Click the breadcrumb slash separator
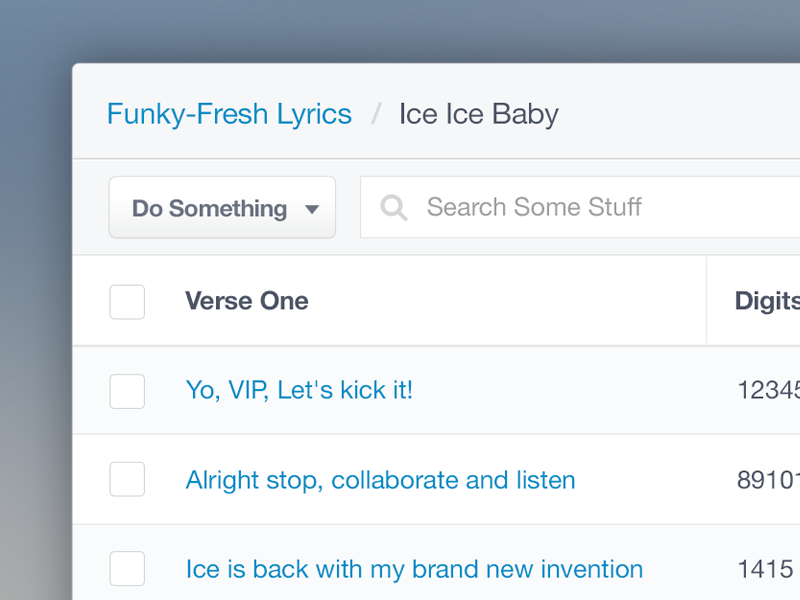 click(x=376, y=114)
